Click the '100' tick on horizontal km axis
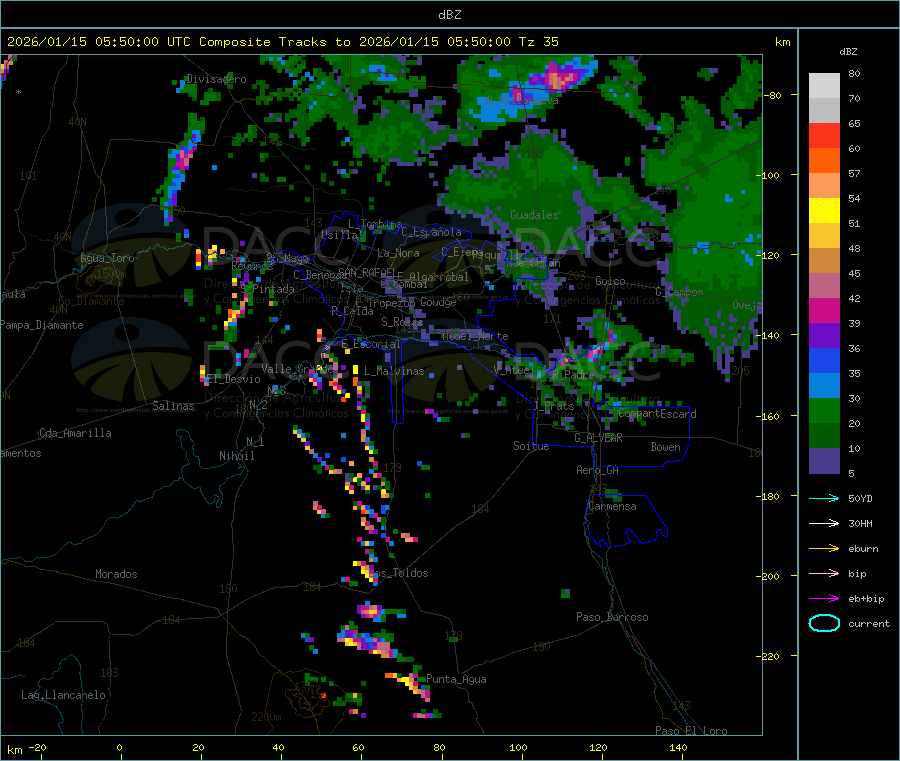 coord(518,747)
